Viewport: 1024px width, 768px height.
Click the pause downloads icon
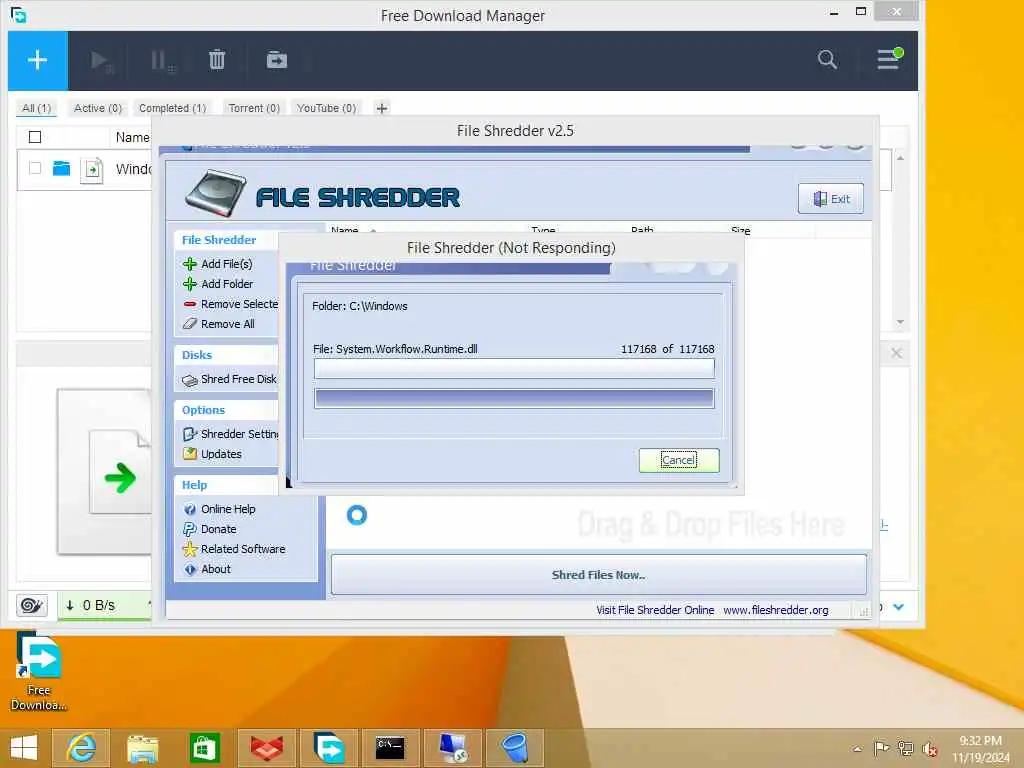coord(161,61)
